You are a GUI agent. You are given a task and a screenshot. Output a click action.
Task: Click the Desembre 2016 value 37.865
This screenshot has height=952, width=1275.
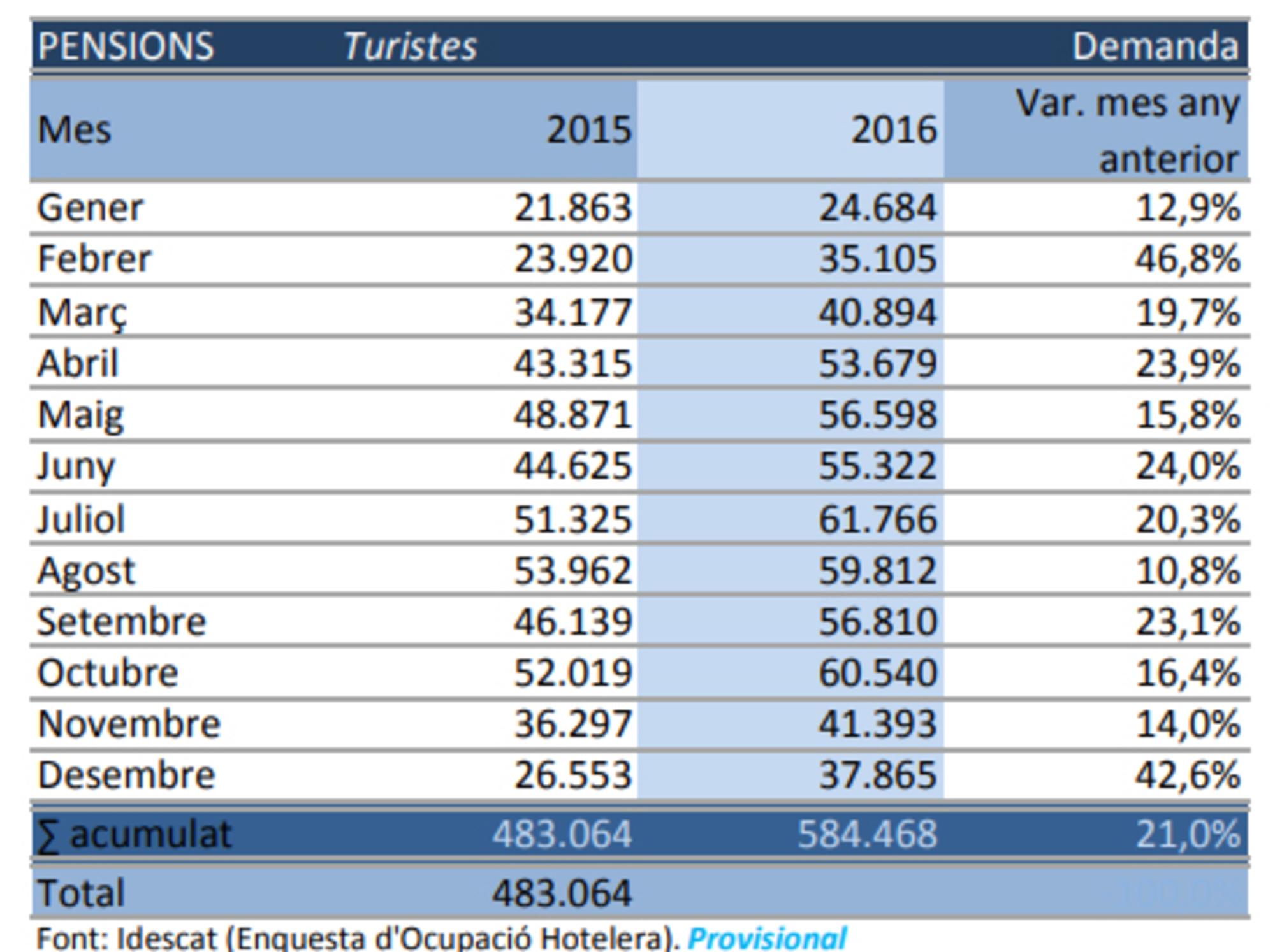[x=877, y=775]
